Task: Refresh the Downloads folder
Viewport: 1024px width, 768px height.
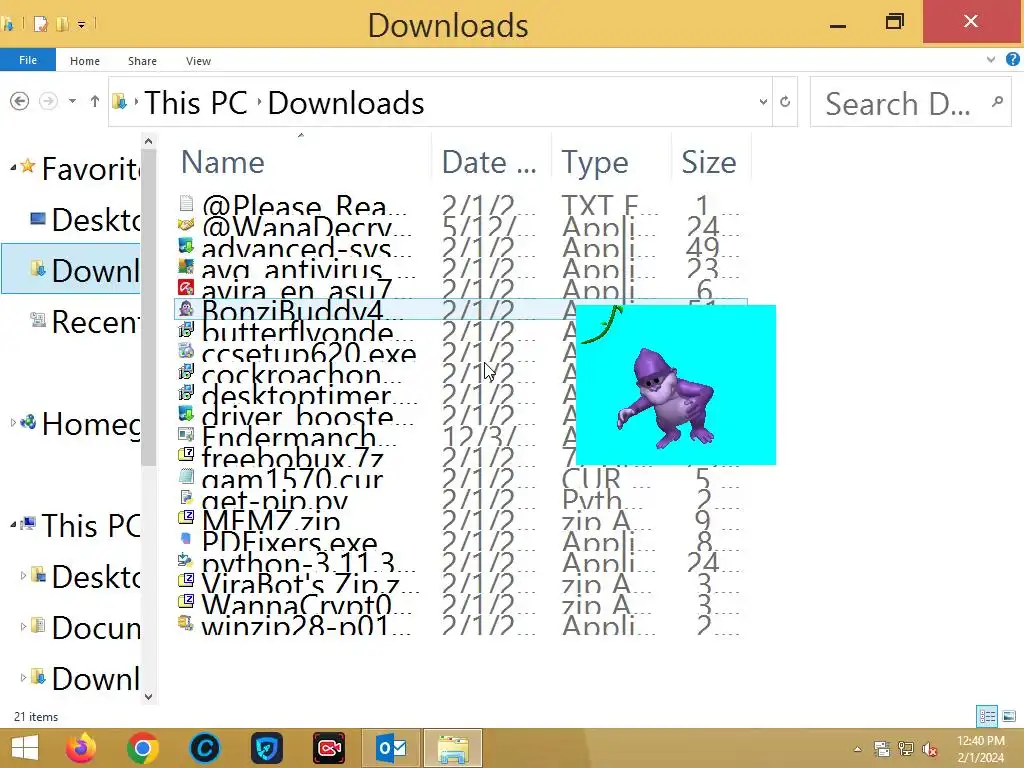Action: click(x=785, y=102)
